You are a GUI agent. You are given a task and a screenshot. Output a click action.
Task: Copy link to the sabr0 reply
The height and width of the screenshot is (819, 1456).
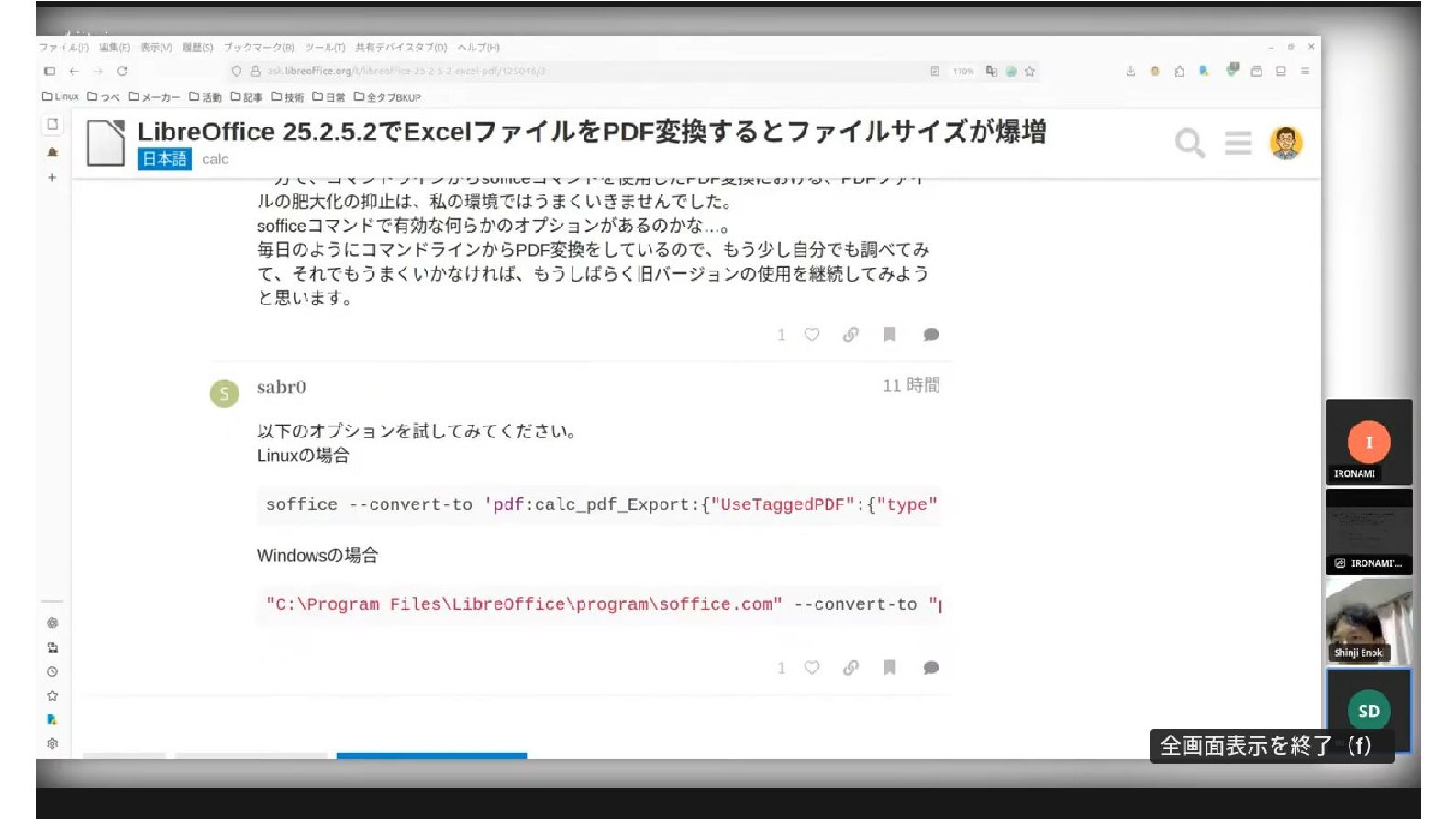click(850, 668)
